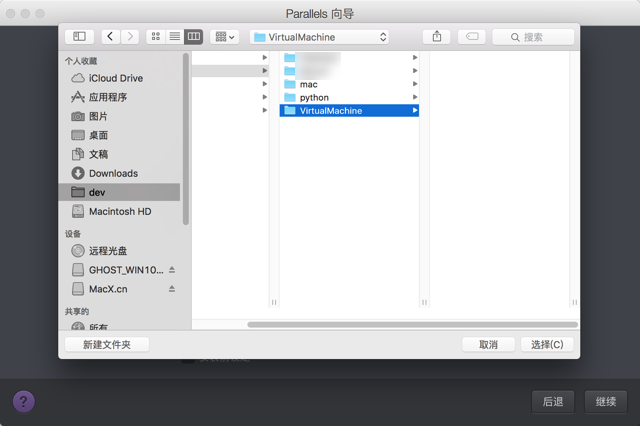Switch to icon view
Viewport: 640px width, 426px height.
coord(156,37)
